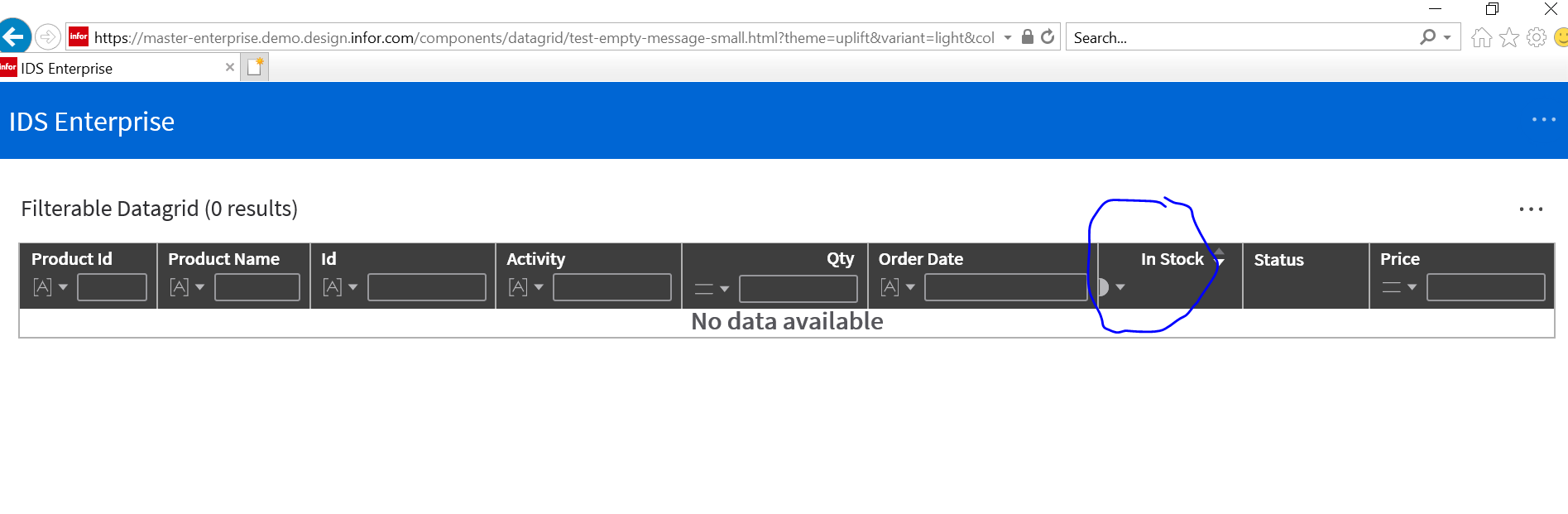
Task: Open Product Name filter type dropdown
Action: click(186, 287)
